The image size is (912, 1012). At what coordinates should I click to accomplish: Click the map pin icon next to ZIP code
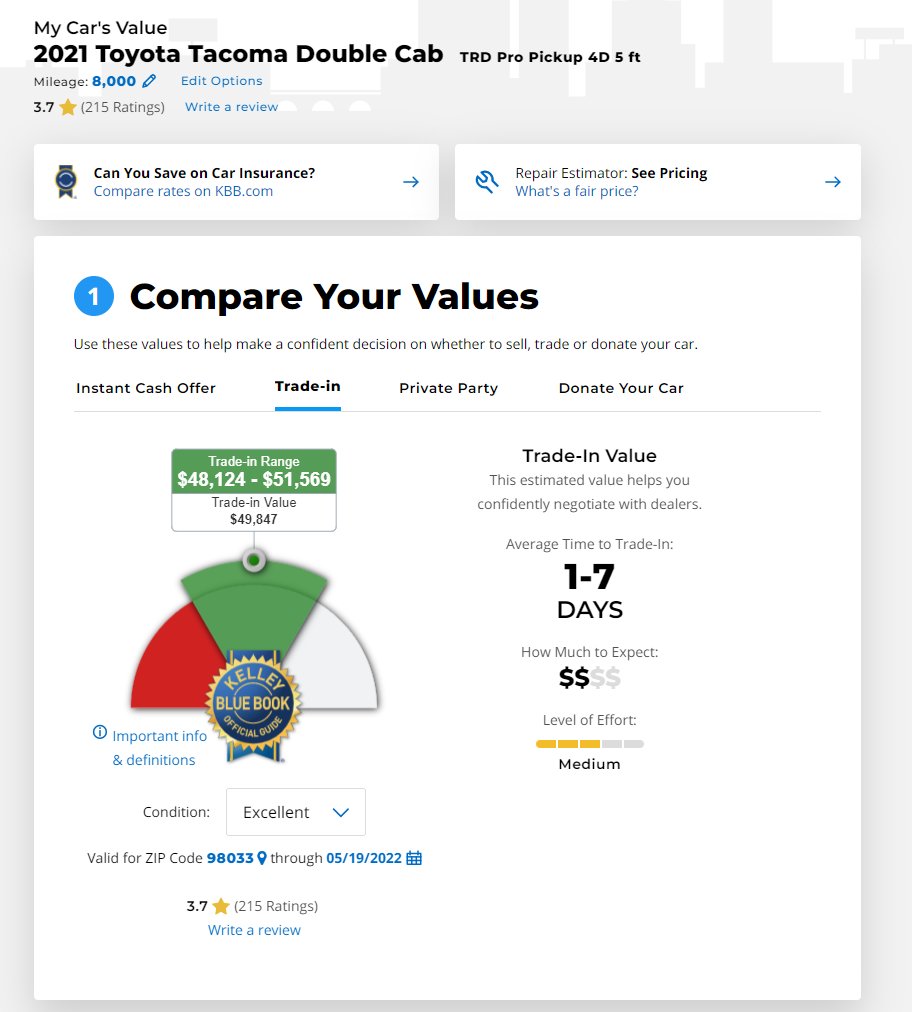(261, 858)
